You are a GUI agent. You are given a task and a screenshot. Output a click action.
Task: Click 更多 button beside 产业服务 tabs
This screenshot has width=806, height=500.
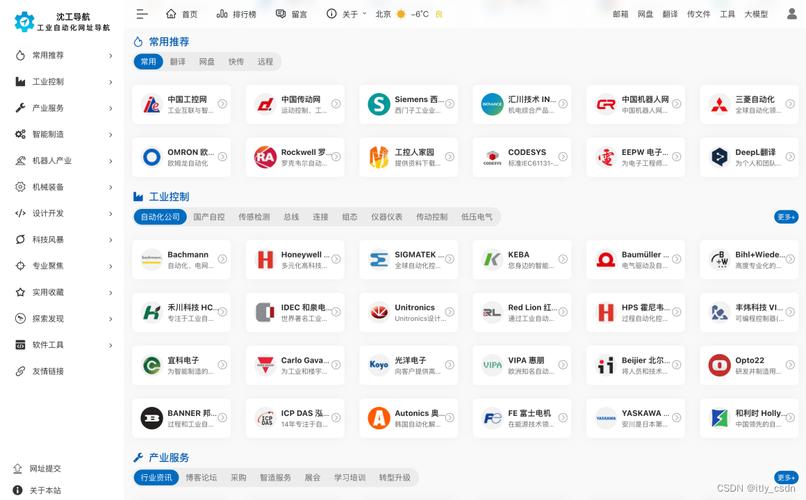[x=786, y=477]
